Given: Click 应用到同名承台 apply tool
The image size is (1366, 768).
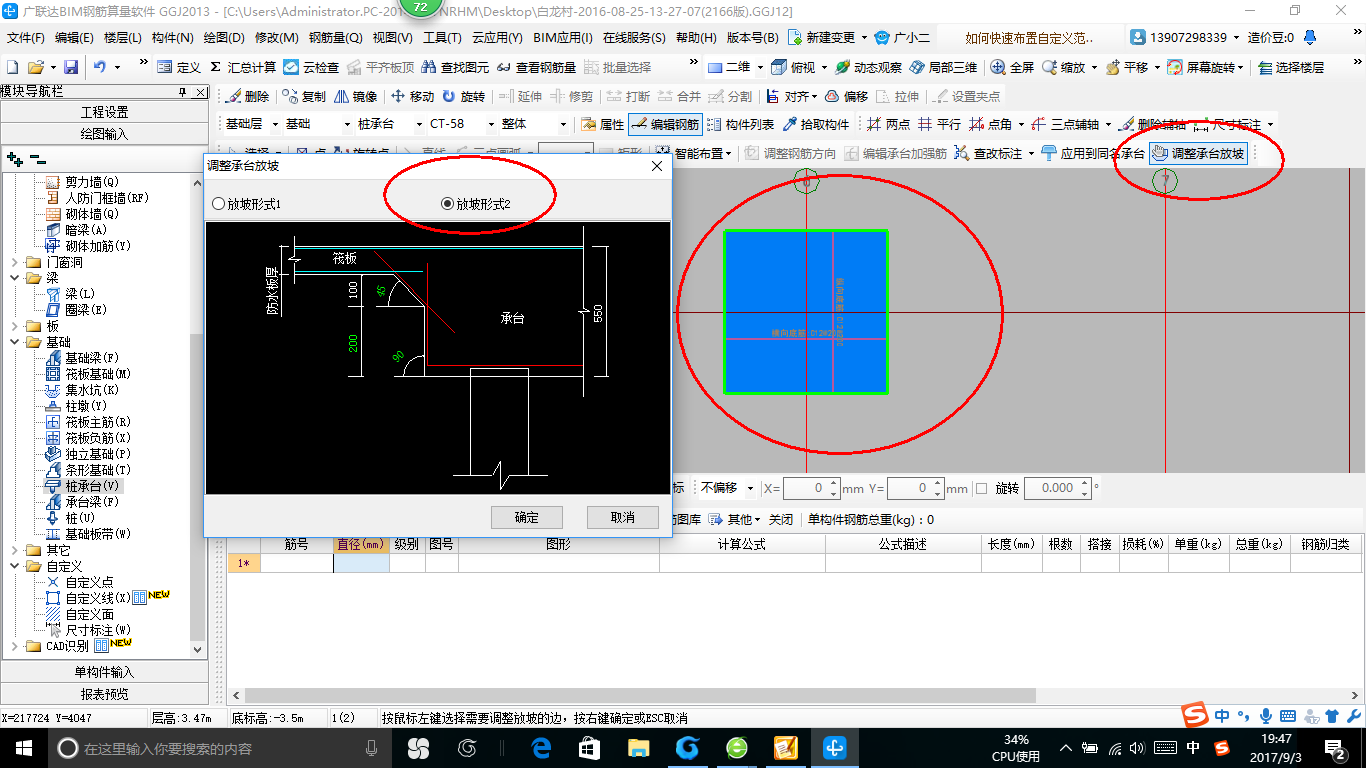Looking at the screenshot, I should pyautogui.click(x=1093, y=154).
